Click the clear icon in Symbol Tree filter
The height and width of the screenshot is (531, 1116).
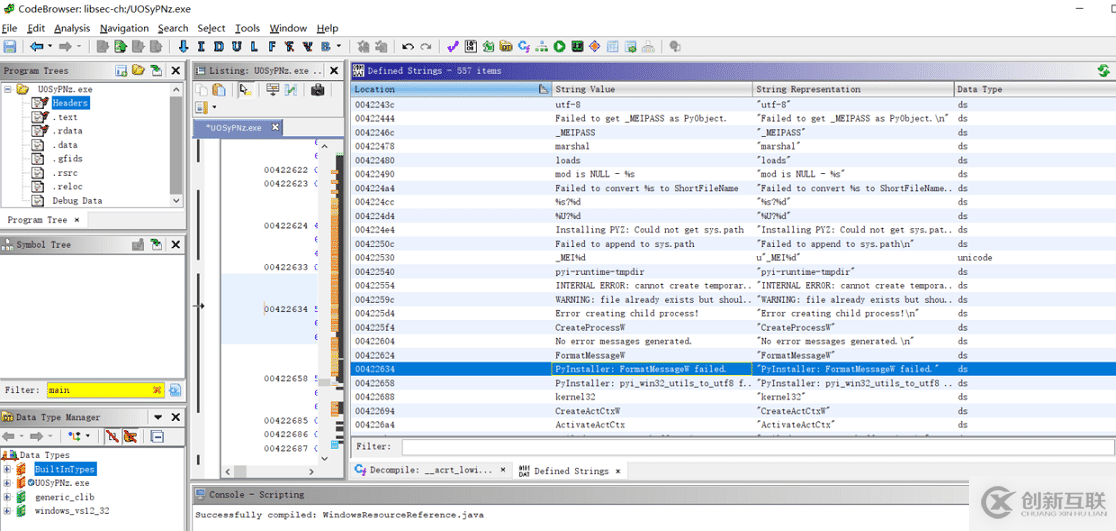pos(158,390)
